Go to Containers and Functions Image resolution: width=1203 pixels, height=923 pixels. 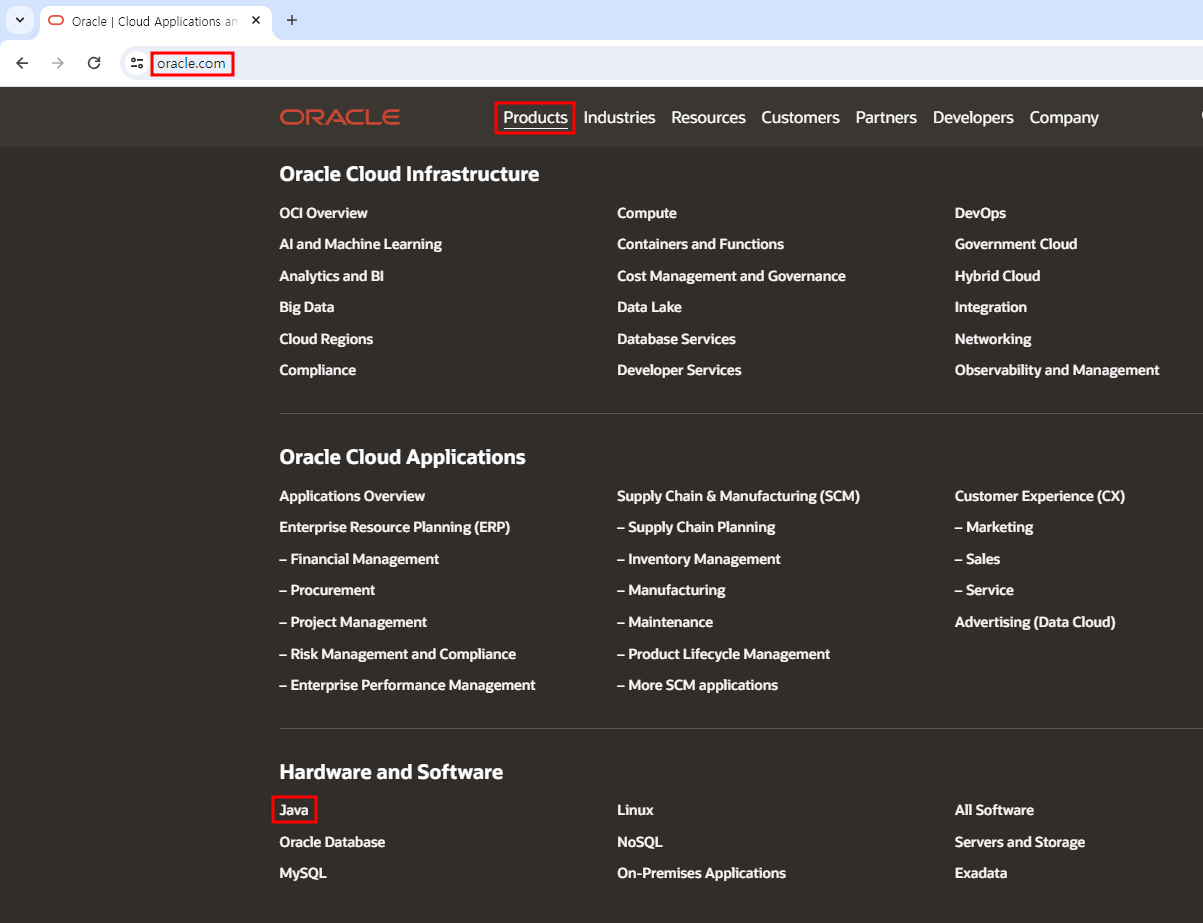(x=700, y=244)
